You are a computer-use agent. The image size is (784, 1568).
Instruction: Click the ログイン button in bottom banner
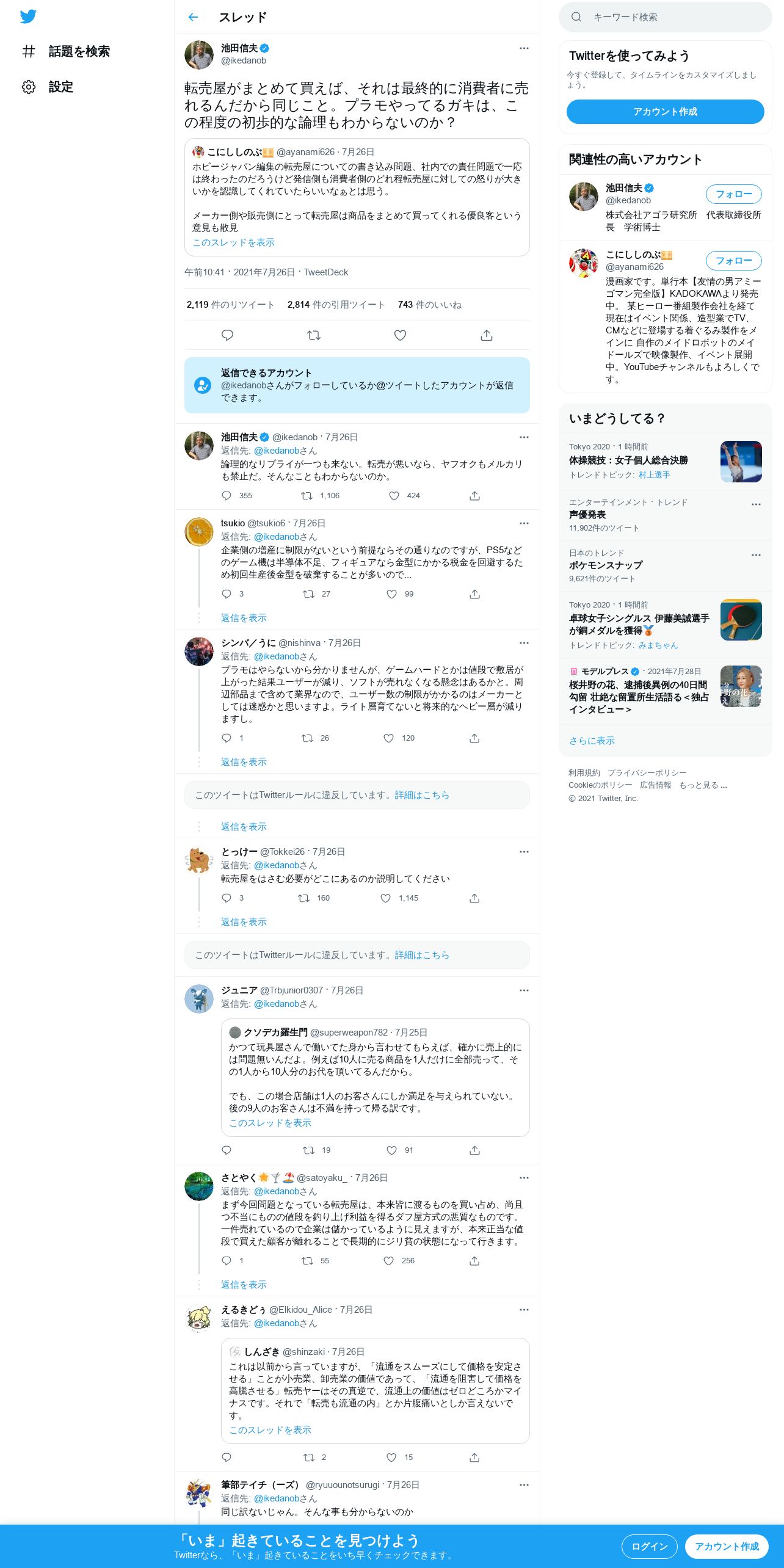(x=650, y=1547)
